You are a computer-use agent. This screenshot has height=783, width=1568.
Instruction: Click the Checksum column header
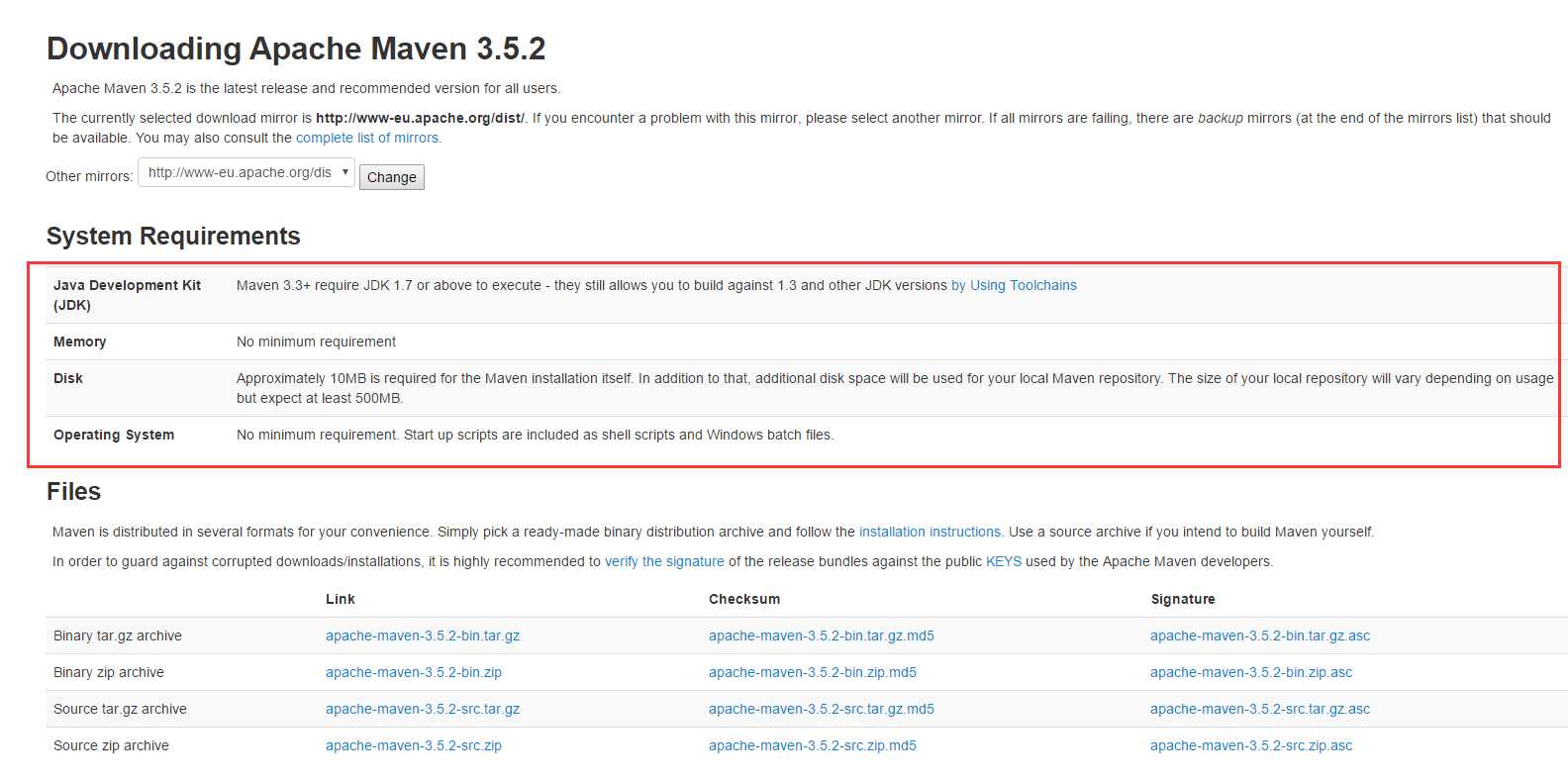tap(744, 599)
